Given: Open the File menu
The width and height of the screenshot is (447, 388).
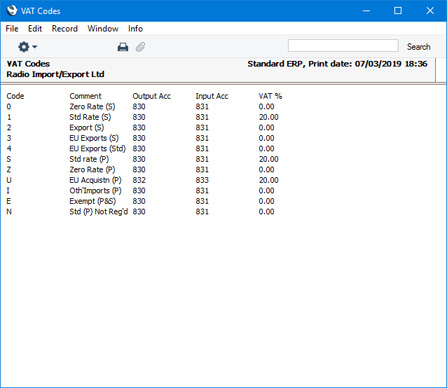Looking at the screenshot, I should [x=12, y=29].
